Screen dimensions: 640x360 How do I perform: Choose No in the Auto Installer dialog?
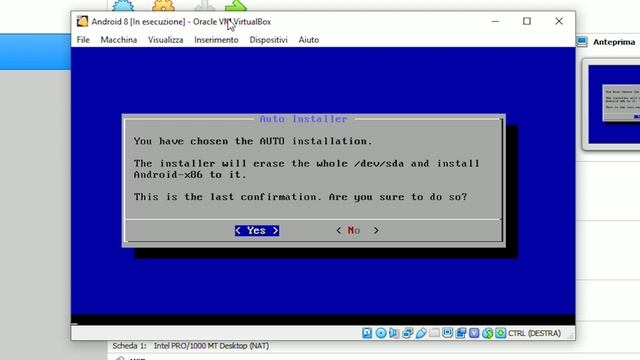[357, 231]
